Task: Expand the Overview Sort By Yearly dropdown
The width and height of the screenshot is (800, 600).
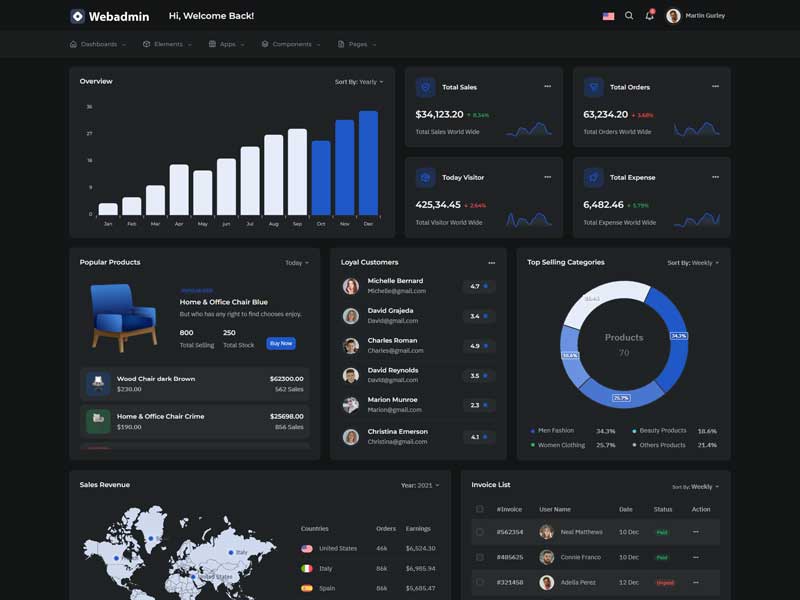Action: [359, 82]
